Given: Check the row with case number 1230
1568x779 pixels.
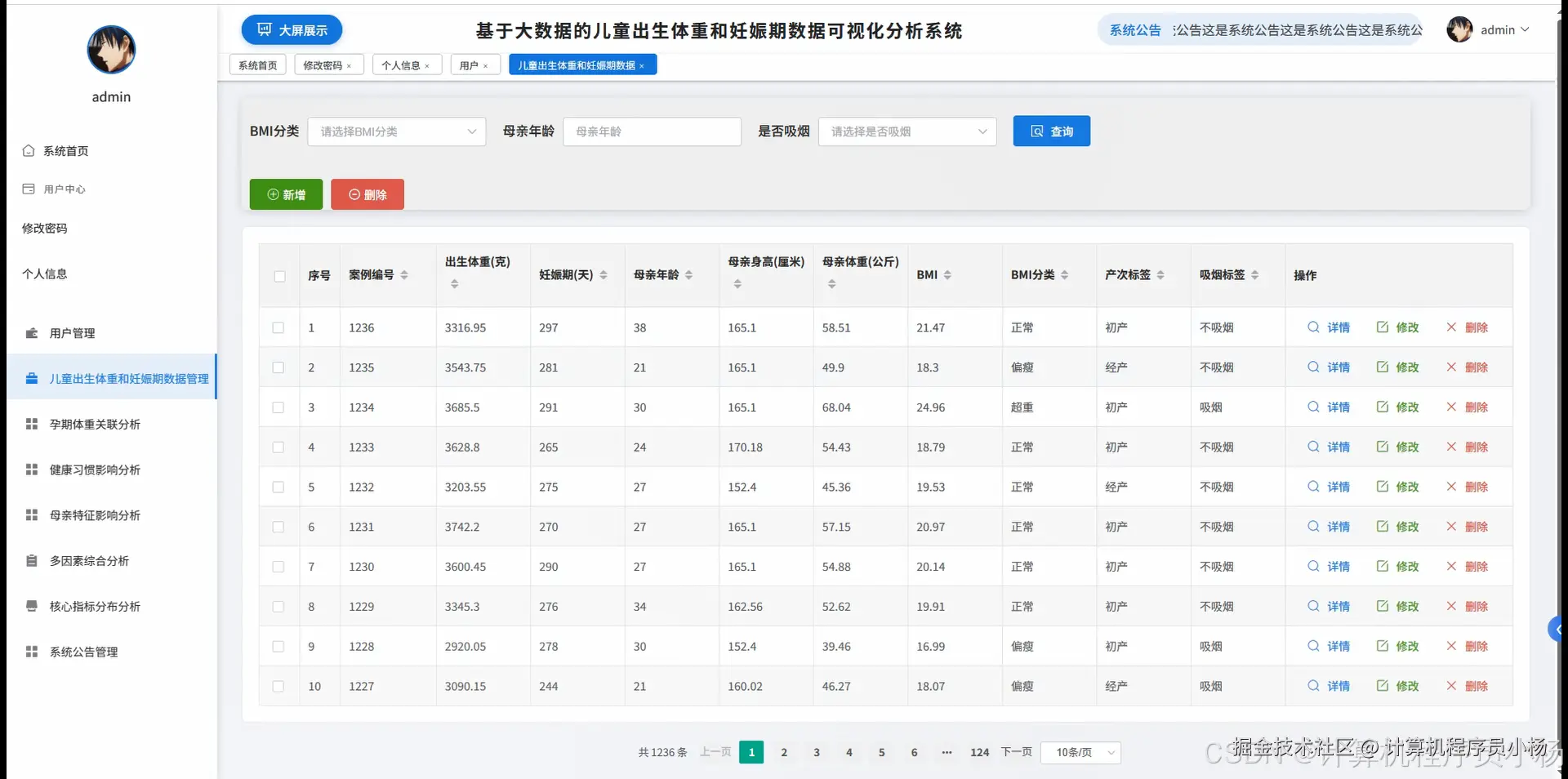Looking at the screenshot, I should 278,567.
